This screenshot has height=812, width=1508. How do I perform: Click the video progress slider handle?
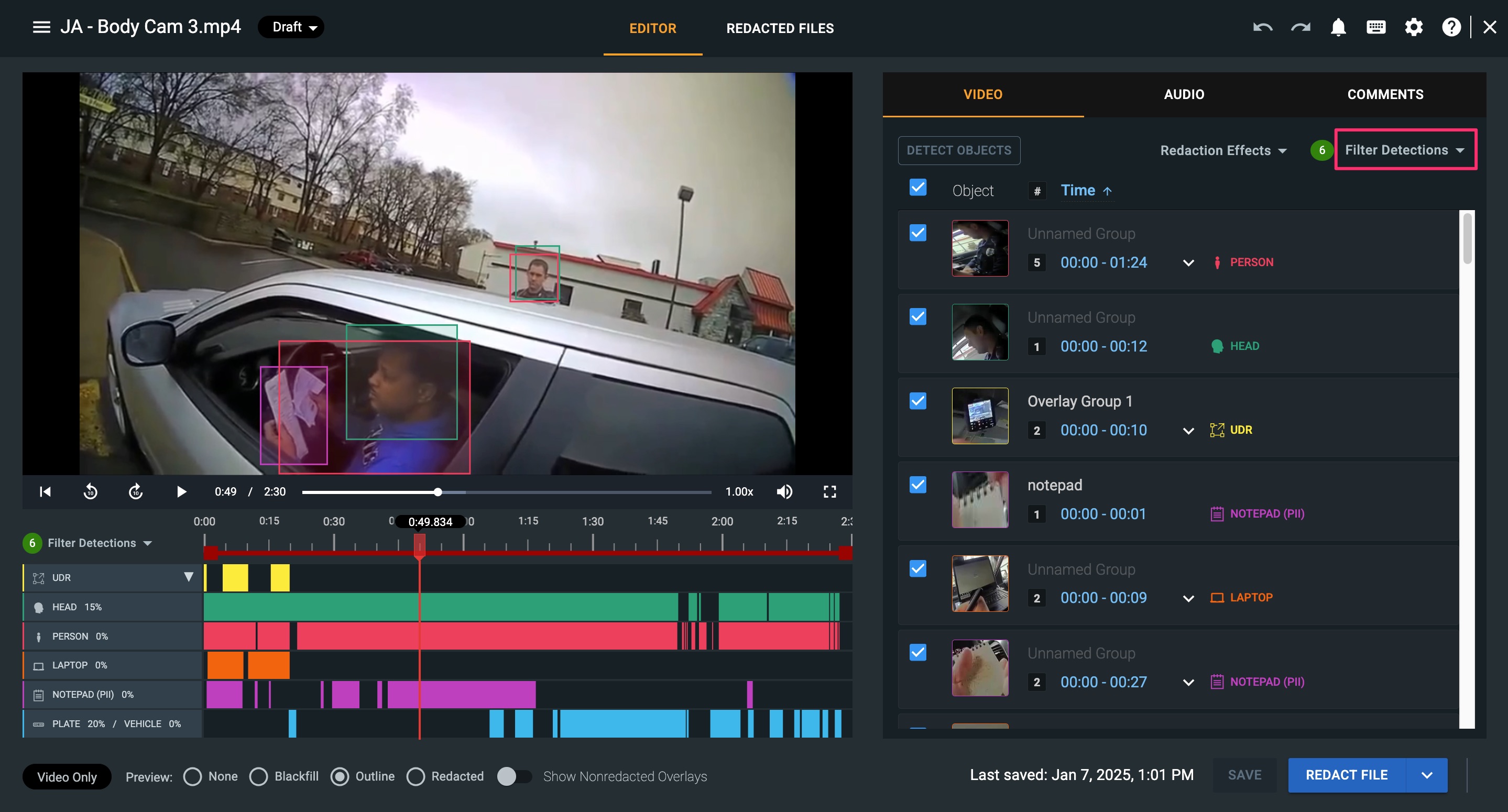click(438, 492)
